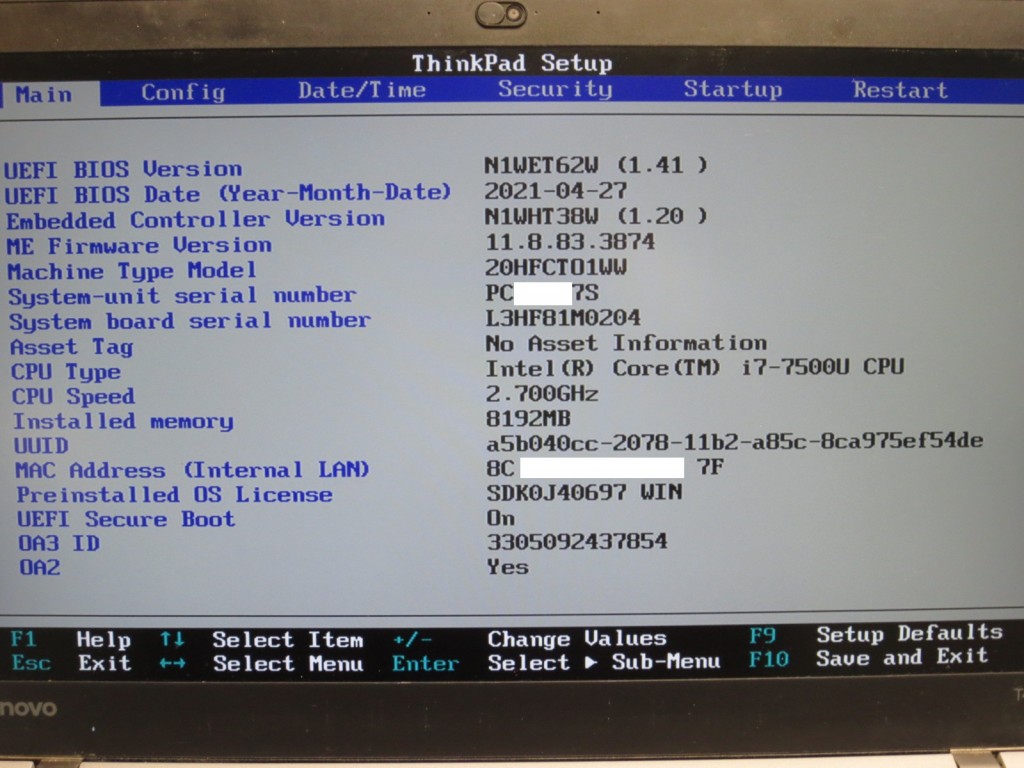Select the Installed memory label
Screen dimensions: 1024x768
point(123,422)
